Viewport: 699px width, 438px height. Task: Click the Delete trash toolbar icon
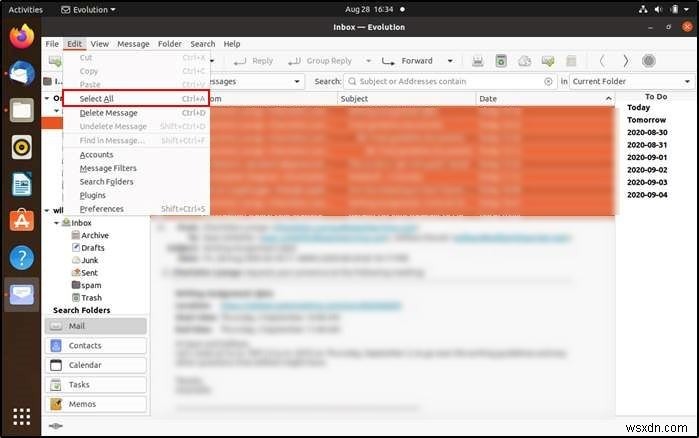pos(501,61)
